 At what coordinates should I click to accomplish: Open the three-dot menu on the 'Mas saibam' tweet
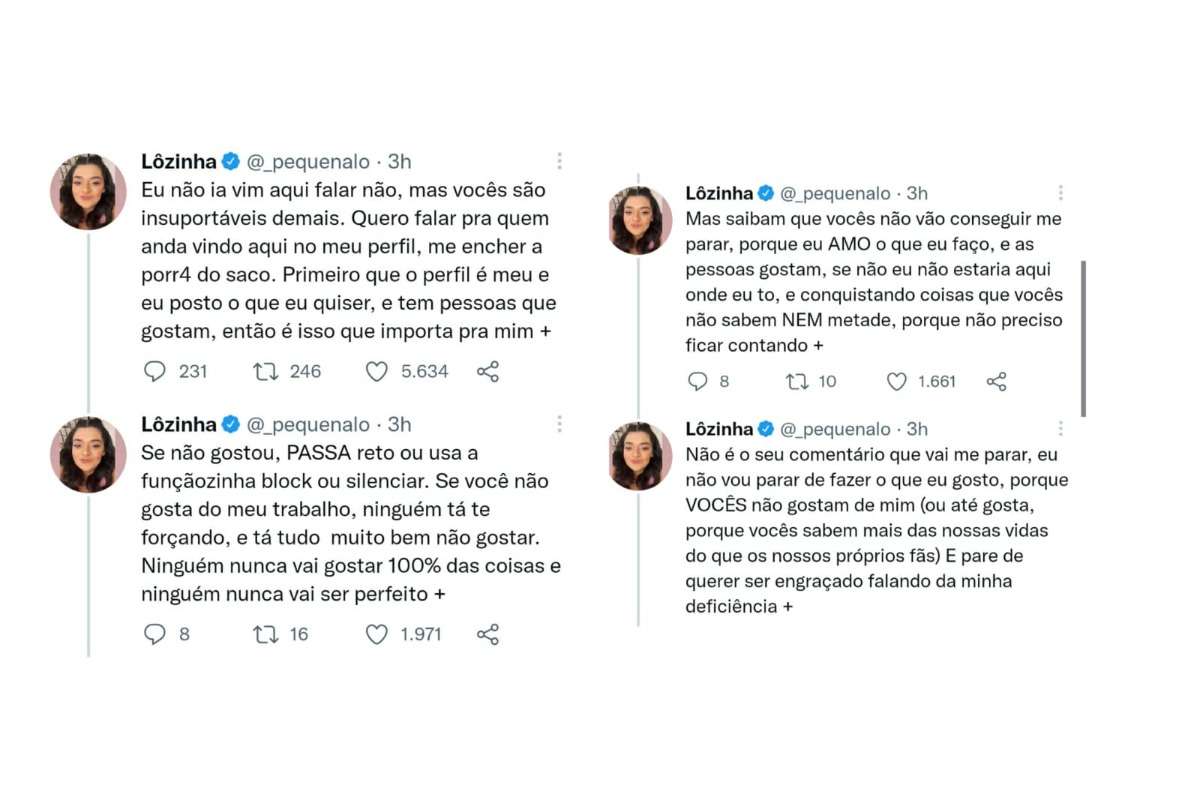click(x=1060, y=192)
